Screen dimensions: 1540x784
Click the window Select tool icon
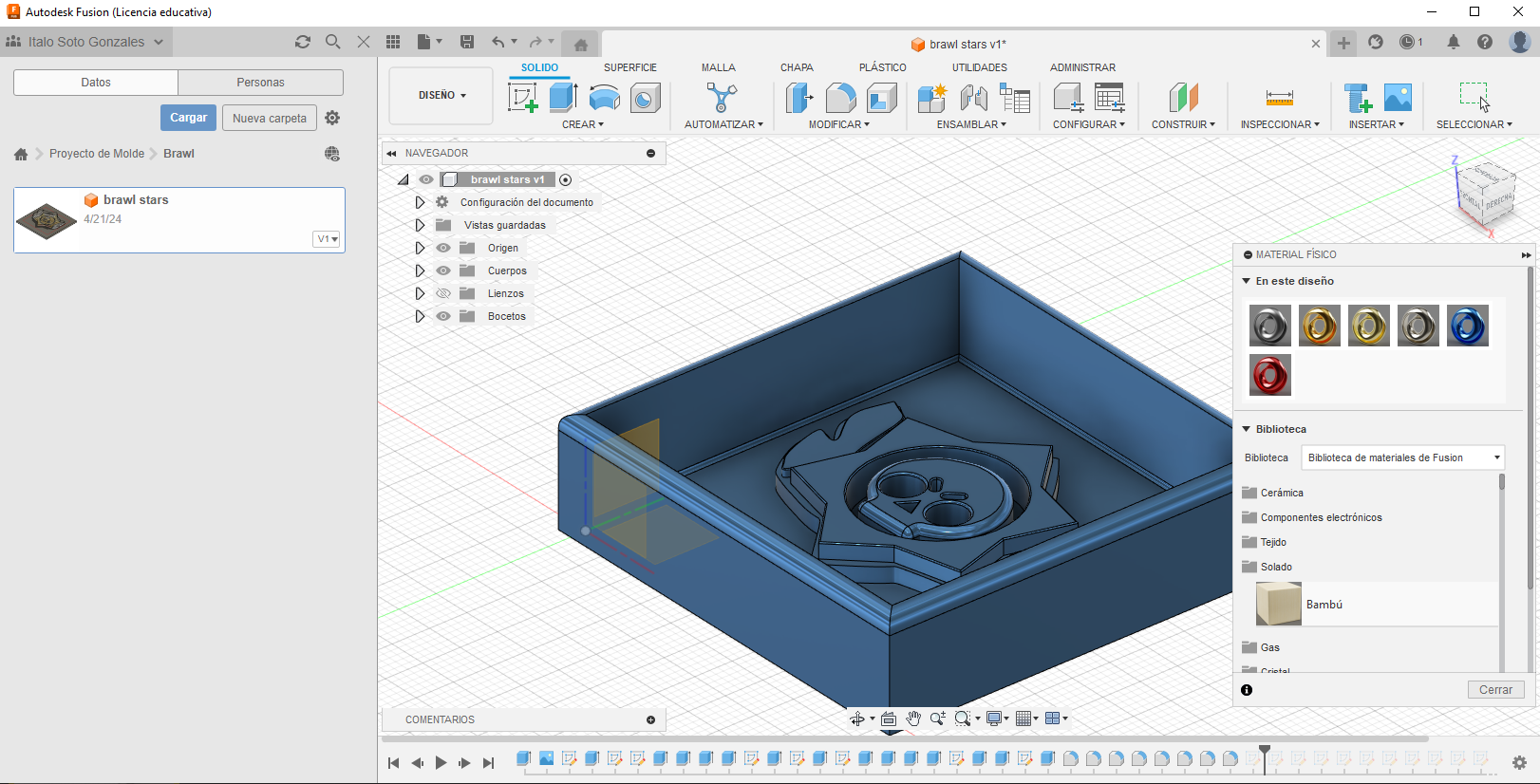[x=1474, y=98]
